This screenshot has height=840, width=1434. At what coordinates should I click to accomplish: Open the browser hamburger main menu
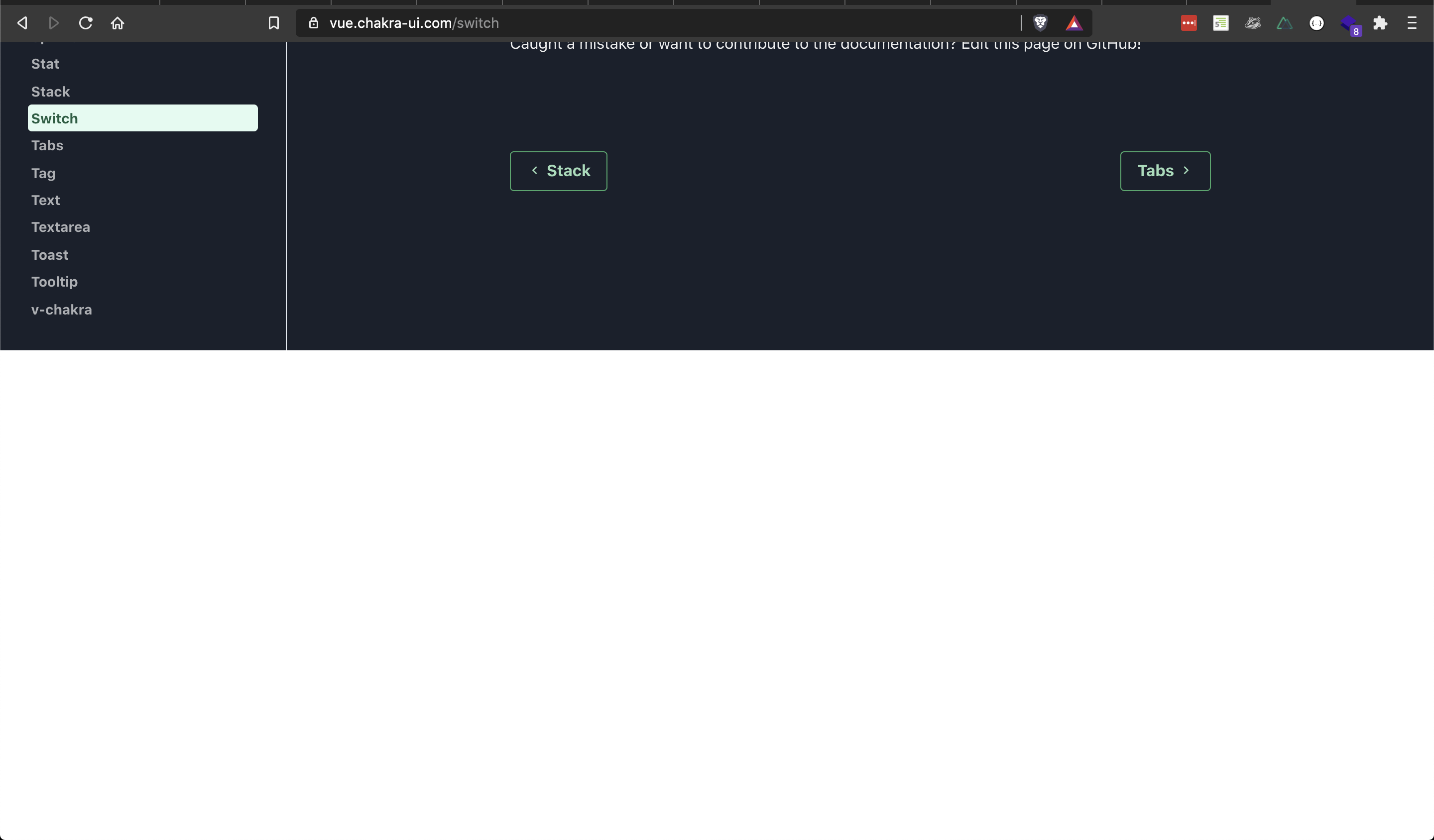click(x=1412, y=23)
